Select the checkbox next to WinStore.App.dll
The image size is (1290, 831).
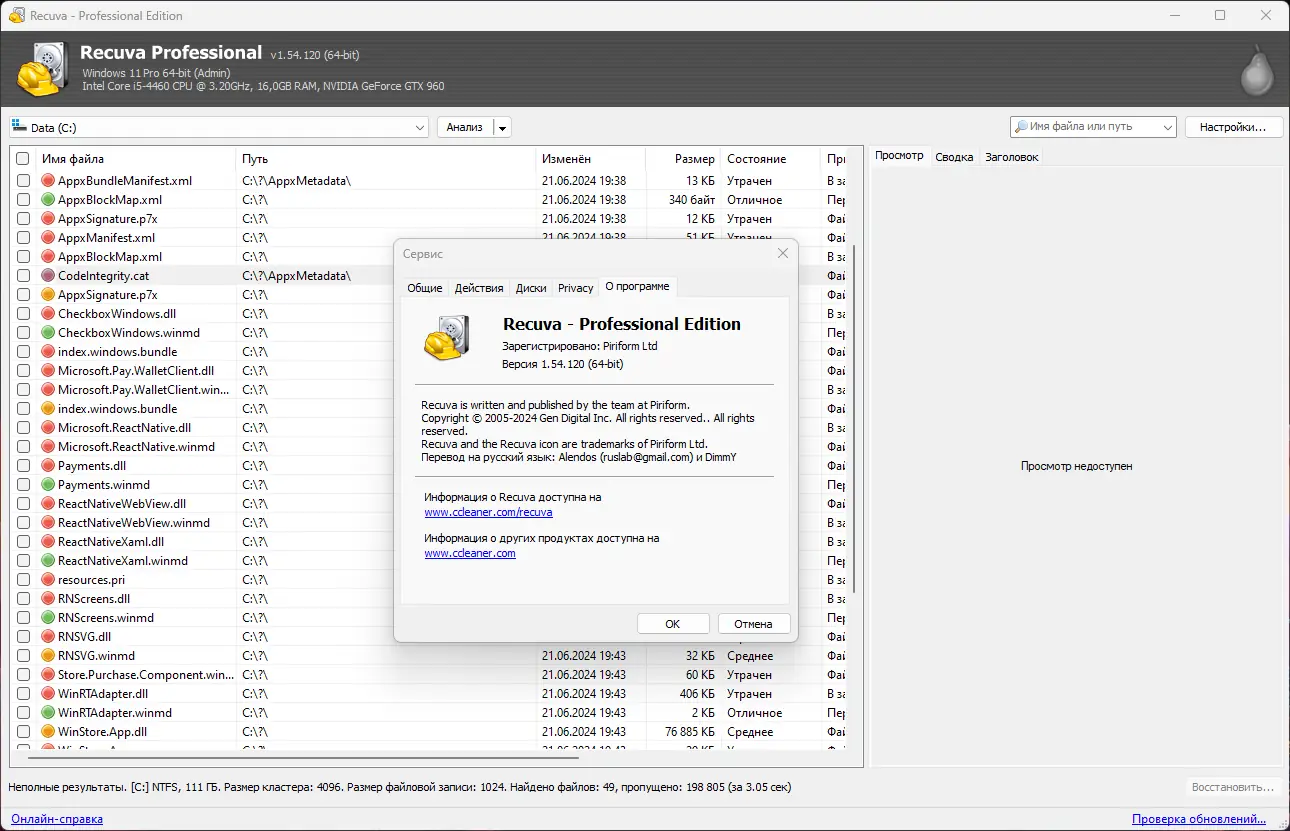23,731
